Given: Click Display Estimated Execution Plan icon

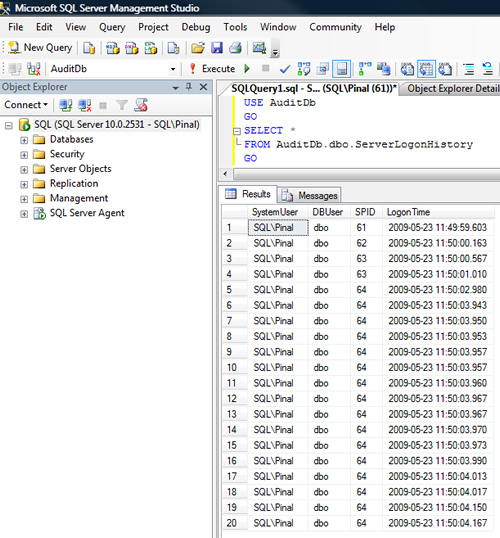Looking at the screenshot, I should pos(304,69).
